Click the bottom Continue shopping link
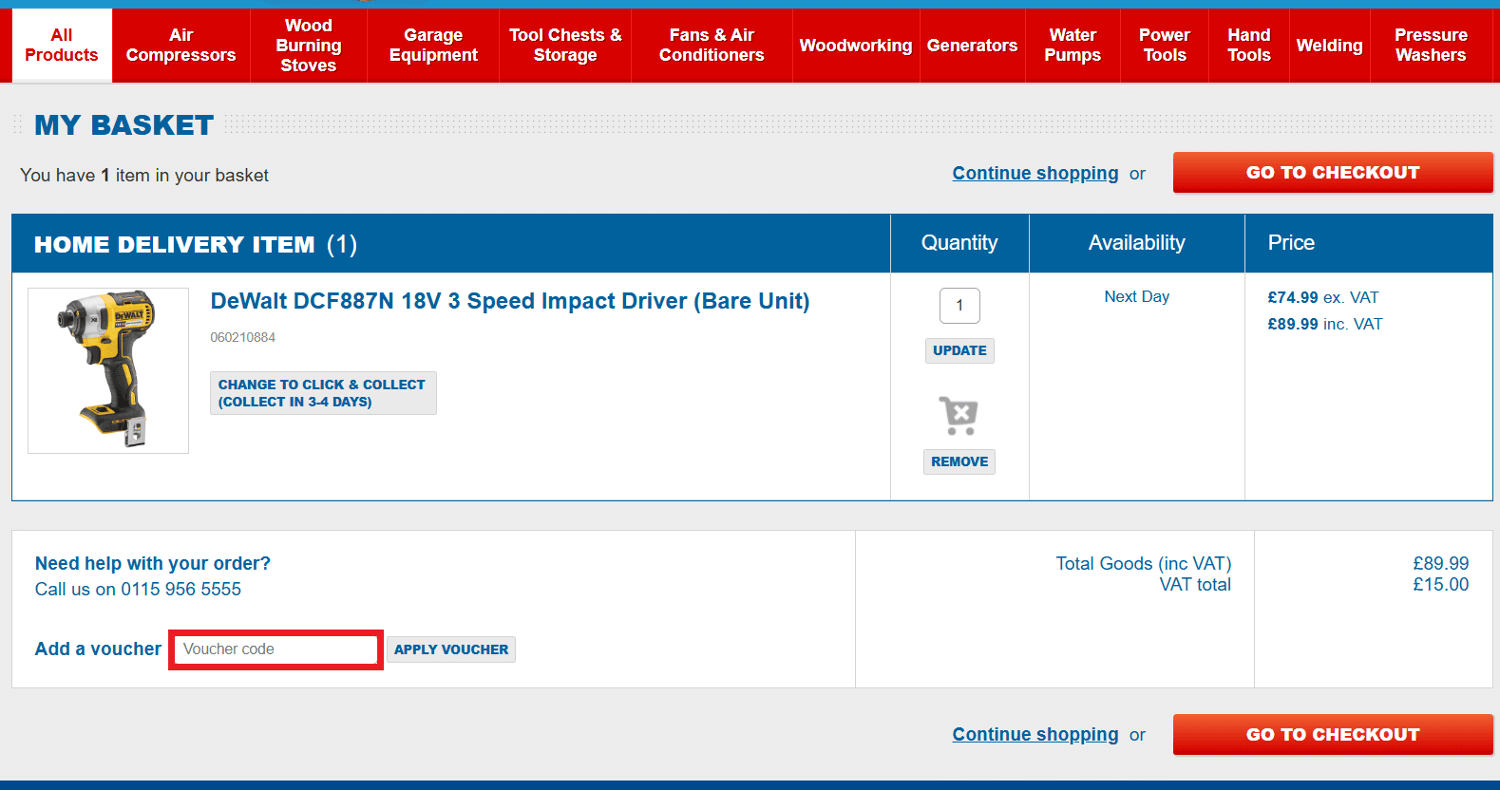Viewport: 1500px width, 790px height. (1035, 734)
